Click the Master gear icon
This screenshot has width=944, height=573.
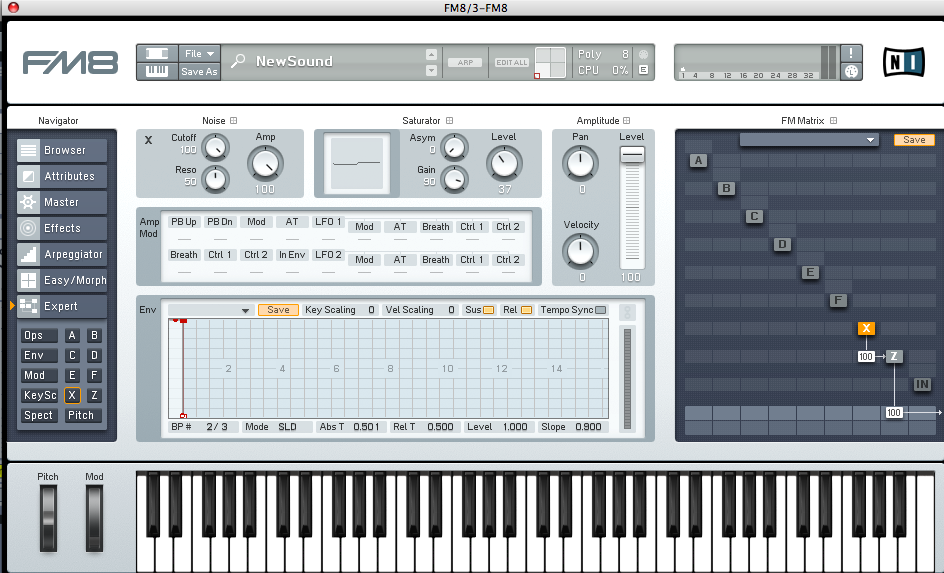pyautogui.click(x=28, y=202)
